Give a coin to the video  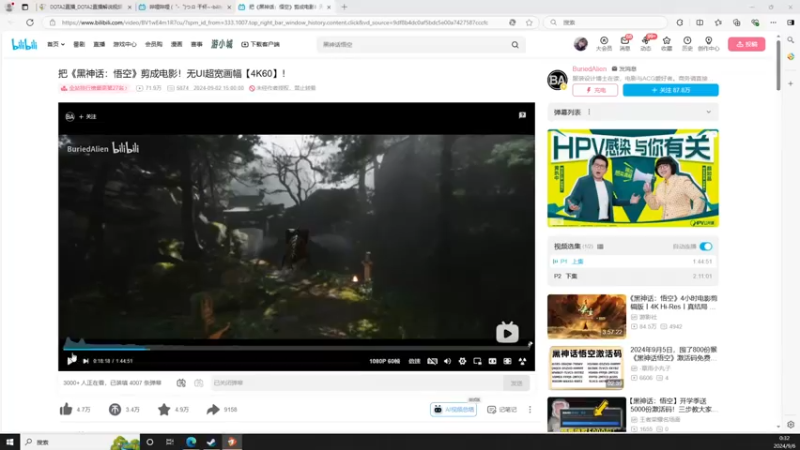tap(115, 409)
